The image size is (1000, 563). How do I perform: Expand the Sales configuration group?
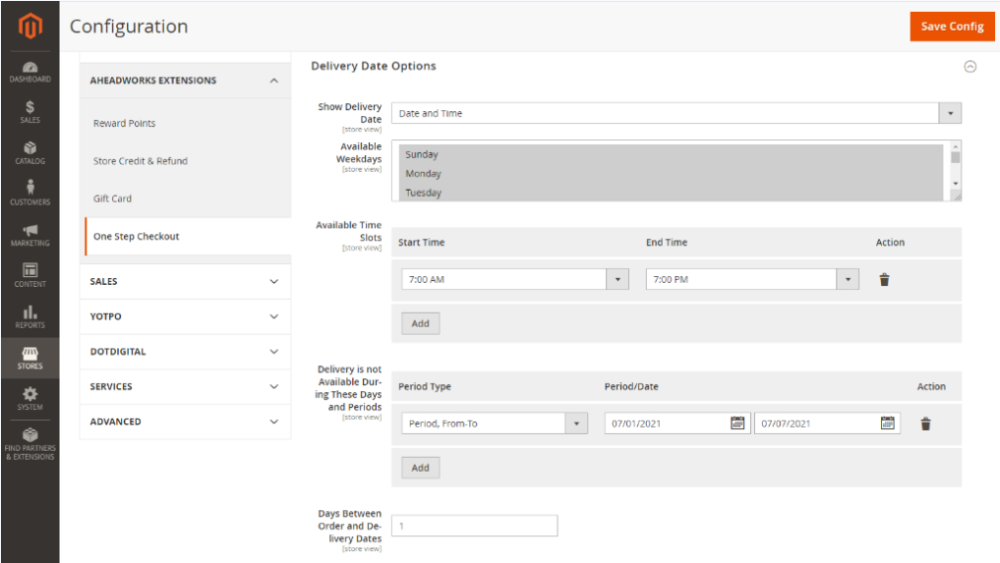(185, 281)
